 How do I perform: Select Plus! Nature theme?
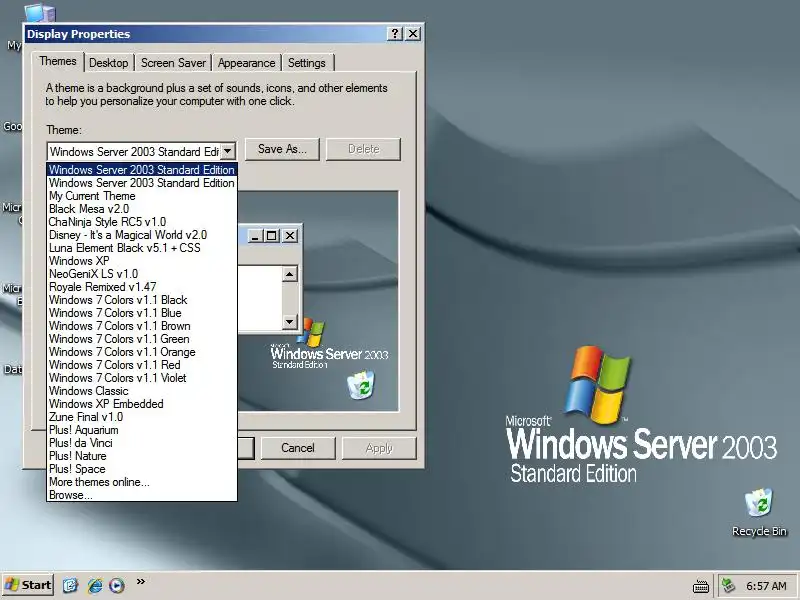[142, 456]
